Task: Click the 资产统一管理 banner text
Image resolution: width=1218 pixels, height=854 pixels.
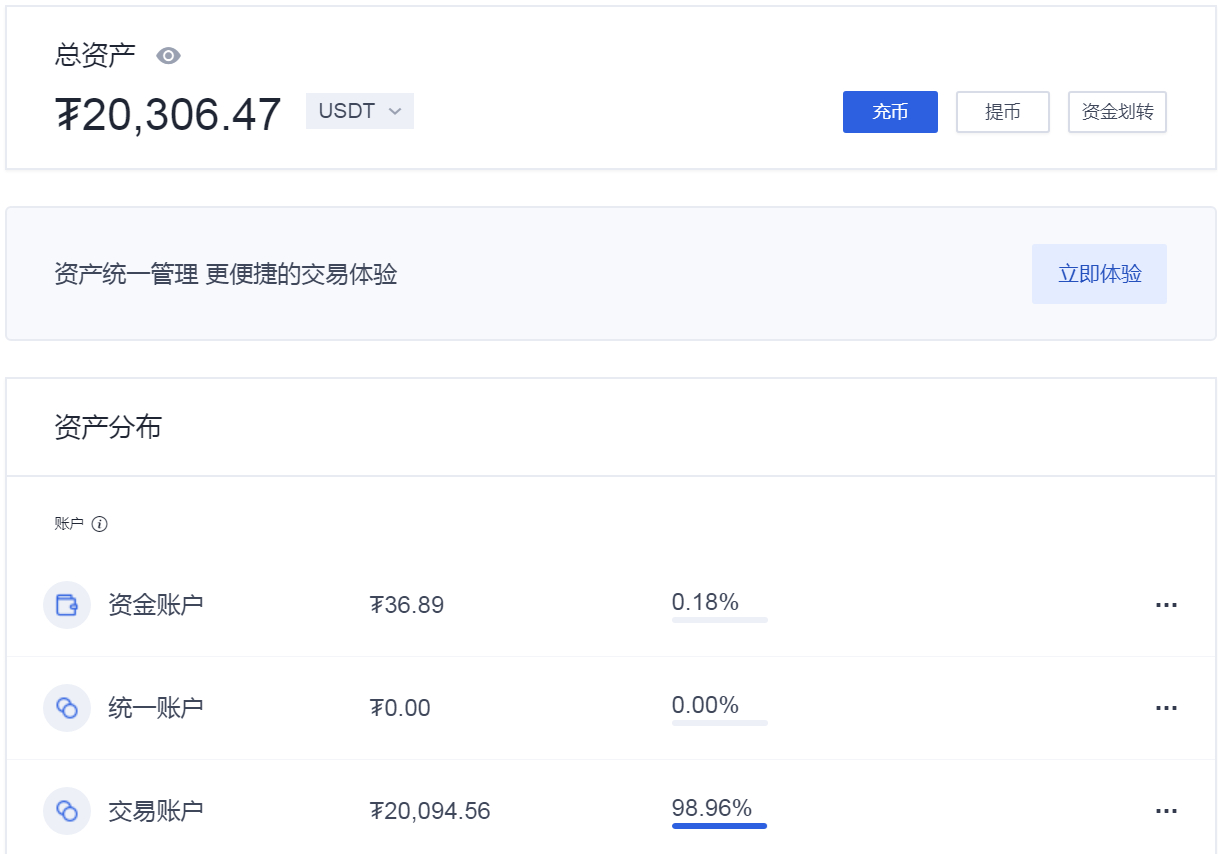Action: pyautogui.click(x=226, y=274)
